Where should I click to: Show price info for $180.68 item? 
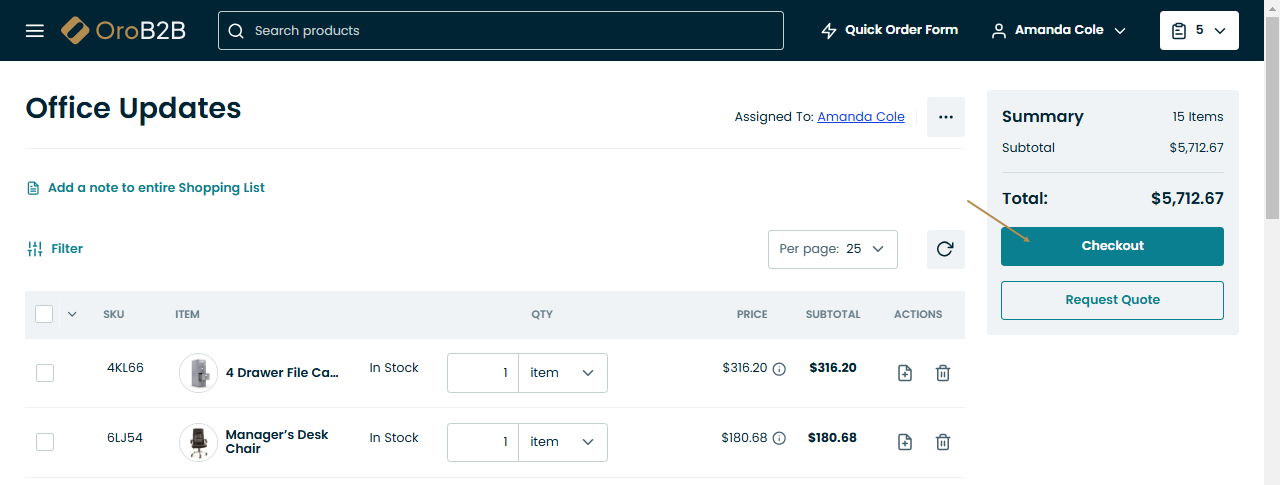click(x=780, y=438)
